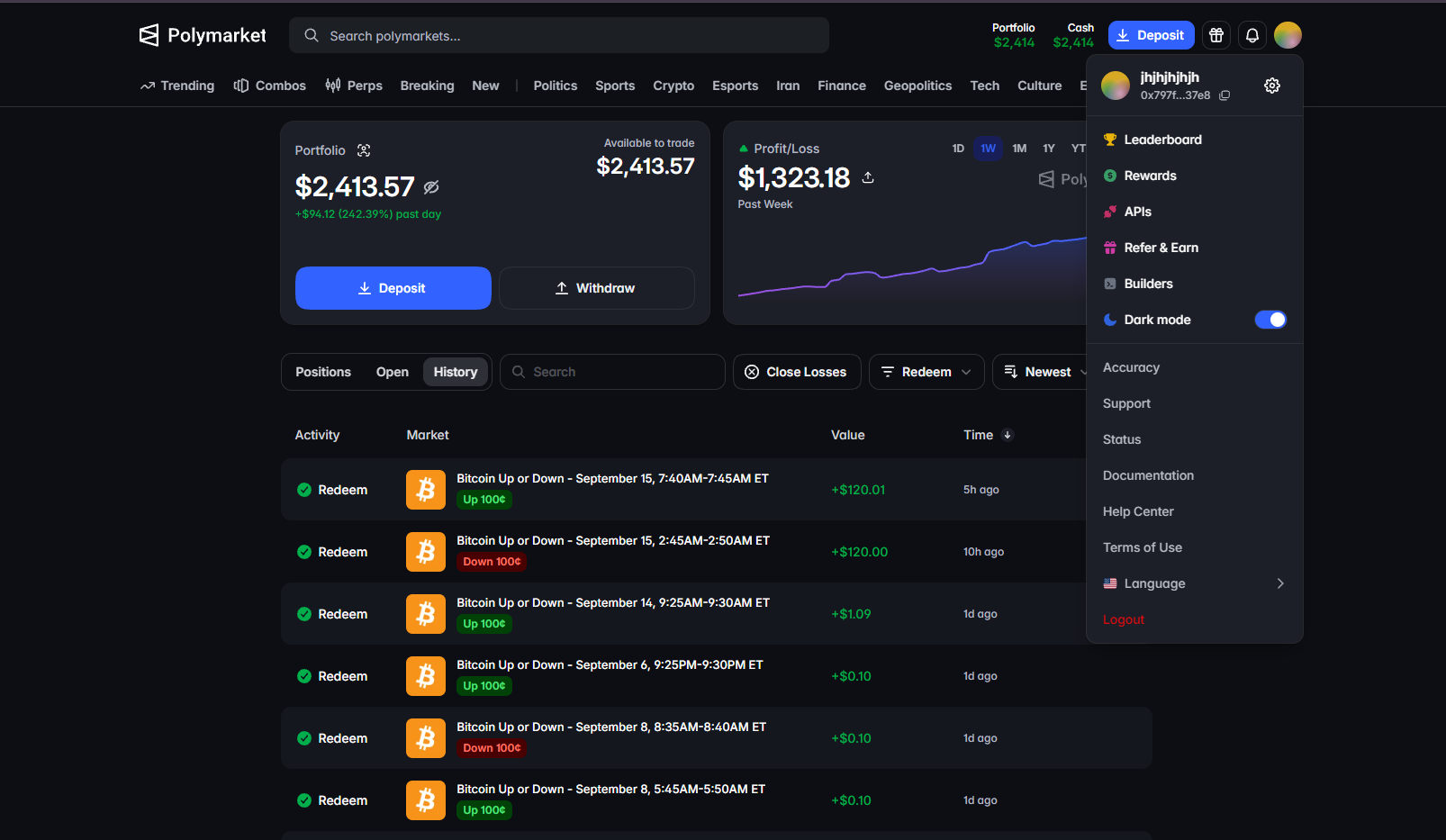The image size is (1446, 840).
Task: Copy the wallet address 0x797f...37e8
Action: (x=1225, y=95)
